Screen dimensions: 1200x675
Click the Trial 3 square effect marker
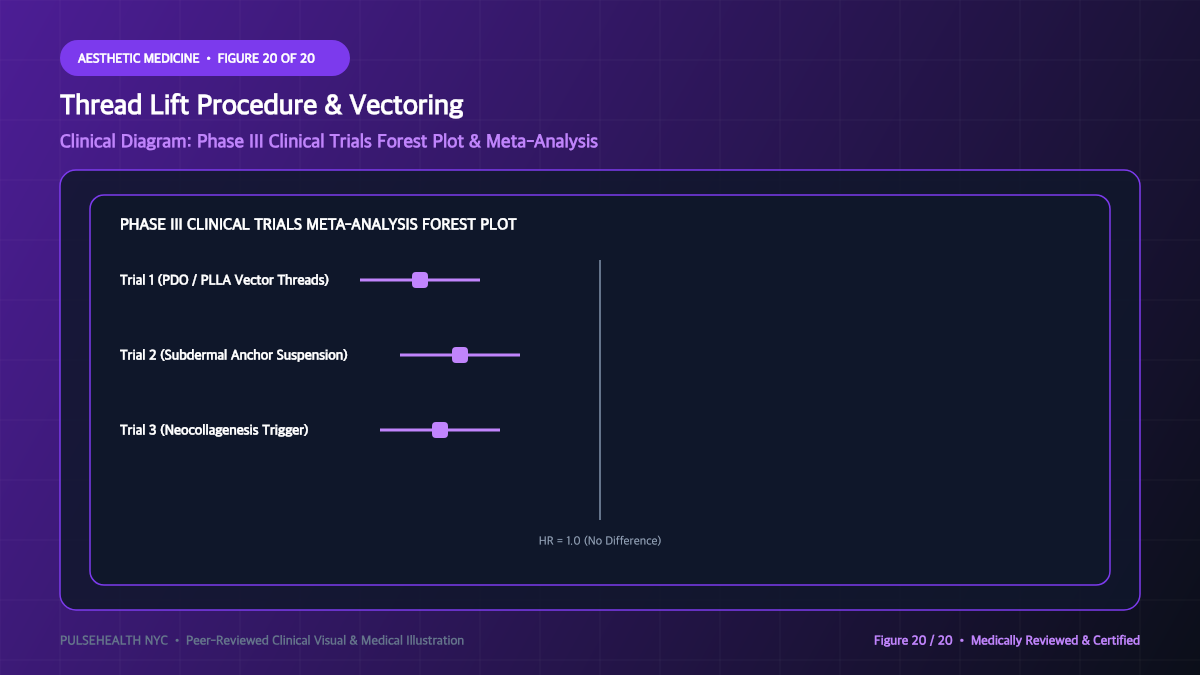pos(440,430)
